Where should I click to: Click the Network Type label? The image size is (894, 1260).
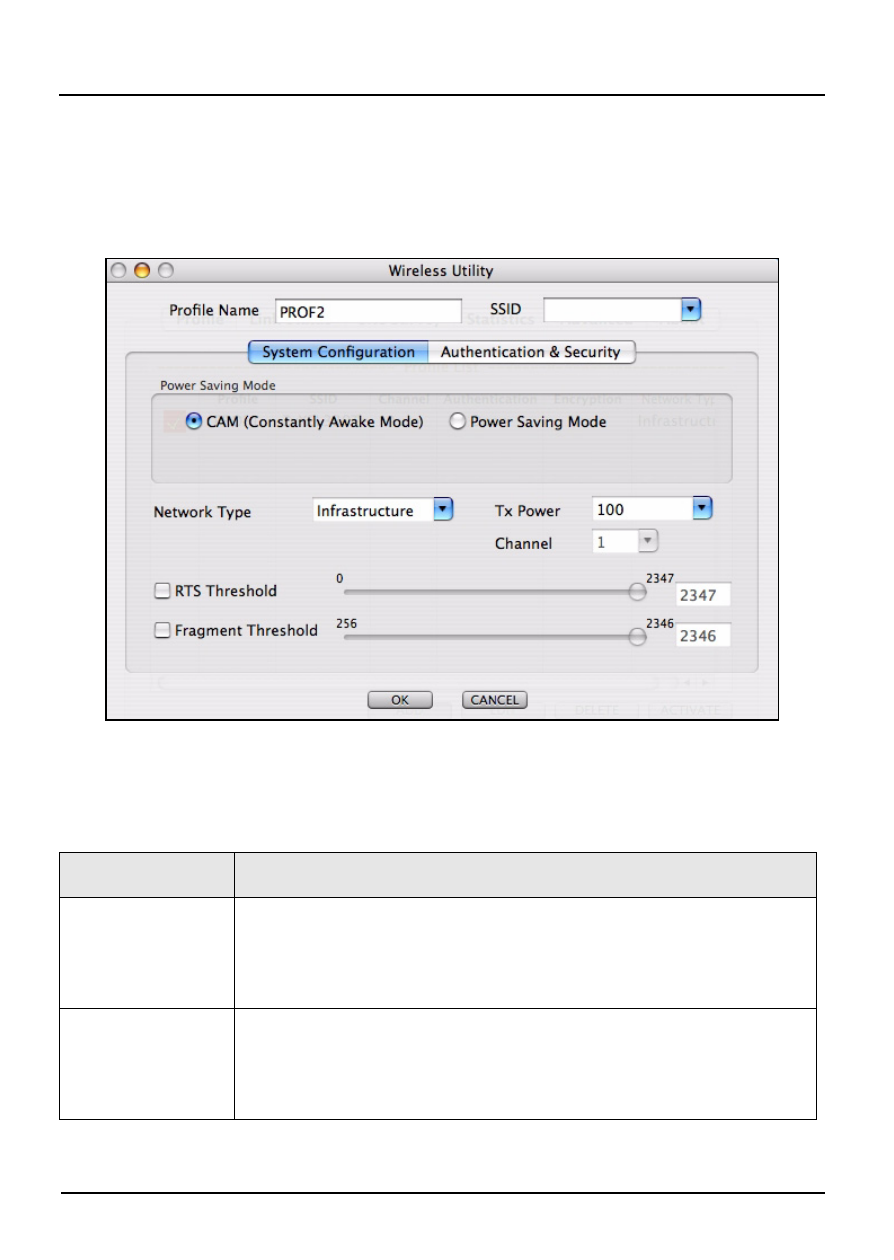coord(202,512)
